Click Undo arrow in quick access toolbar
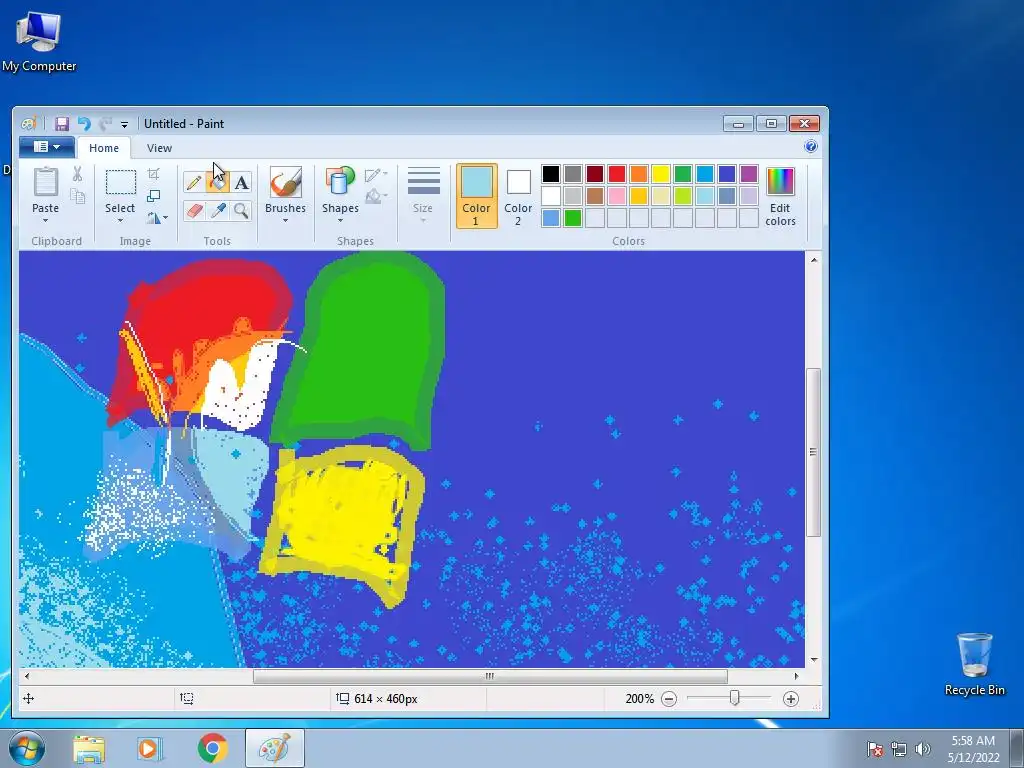 [84, 123]
